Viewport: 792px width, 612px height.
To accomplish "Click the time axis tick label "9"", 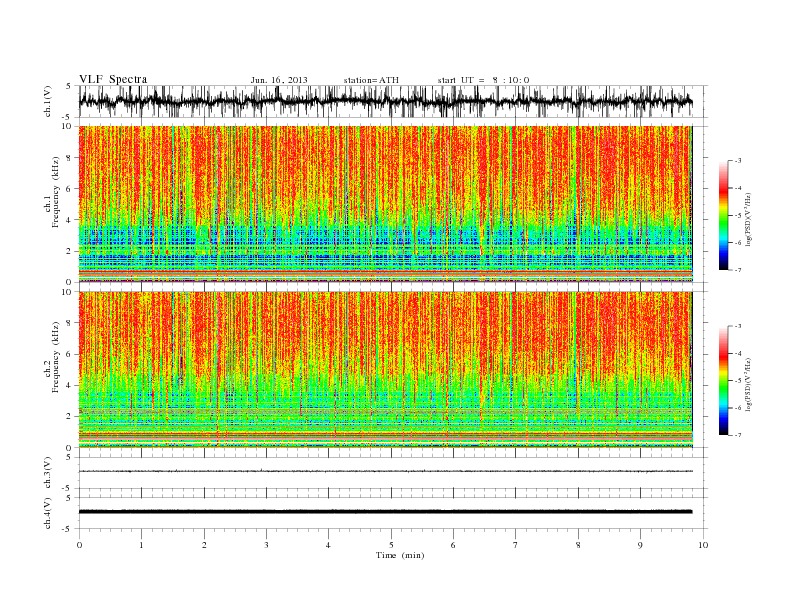I will (640, 545).
